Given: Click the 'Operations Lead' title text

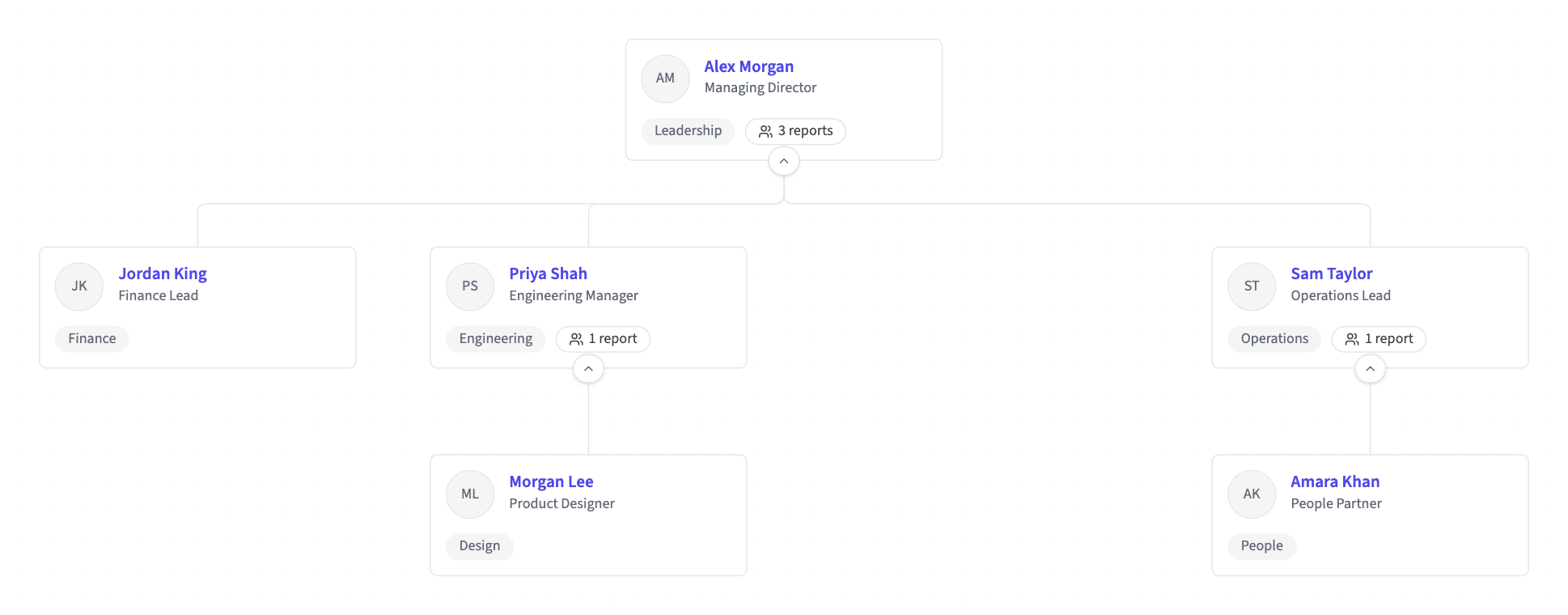Looking at the screenshot, I should point(1341,295).
